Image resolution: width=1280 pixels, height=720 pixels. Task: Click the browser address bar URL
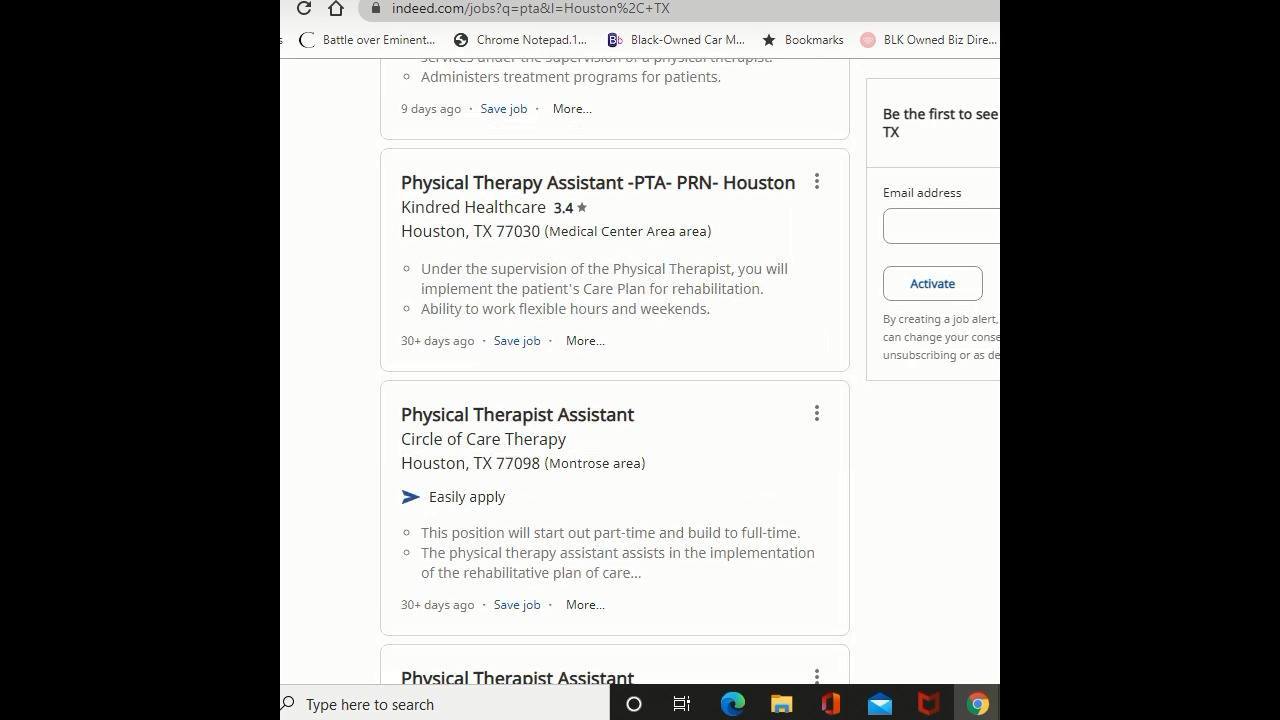pyautogui.click(x=531, y=8)
